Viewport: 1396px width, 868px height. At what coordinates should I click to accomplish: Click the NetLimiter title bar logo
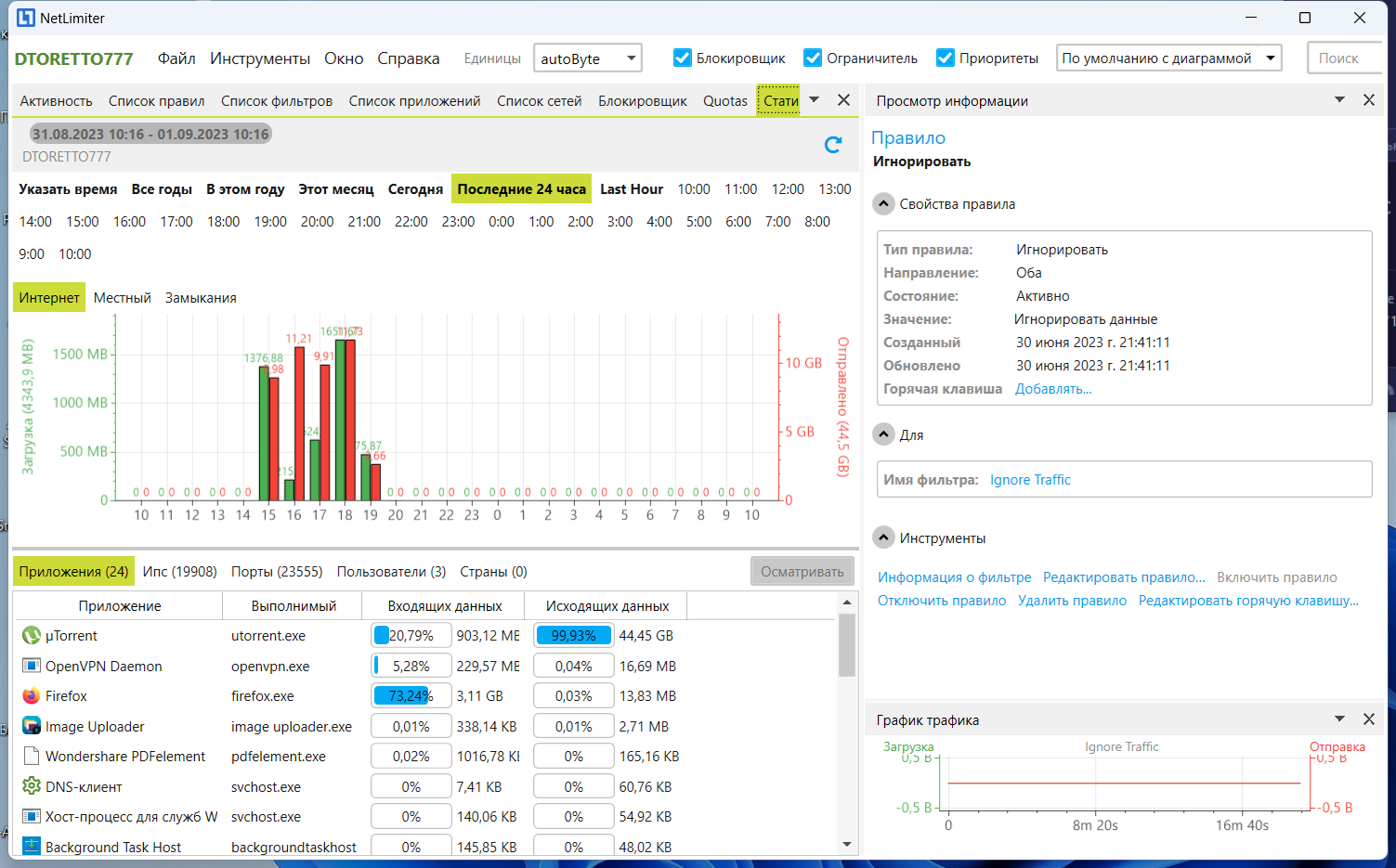(x=26, y=18)
